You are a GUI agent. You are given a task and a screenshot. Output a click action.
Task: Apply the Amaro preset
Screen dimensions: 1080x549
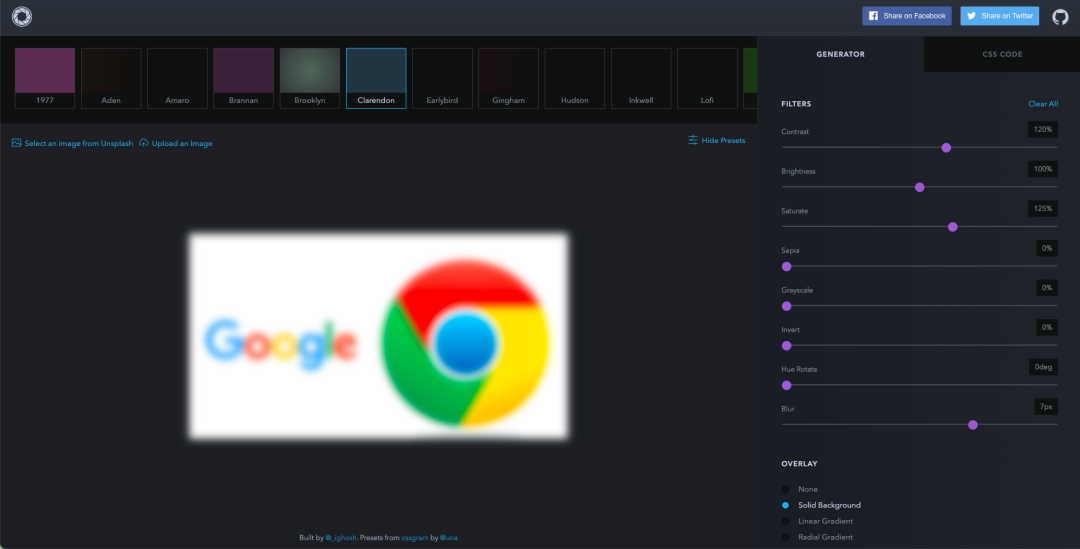tap(177, 79)
